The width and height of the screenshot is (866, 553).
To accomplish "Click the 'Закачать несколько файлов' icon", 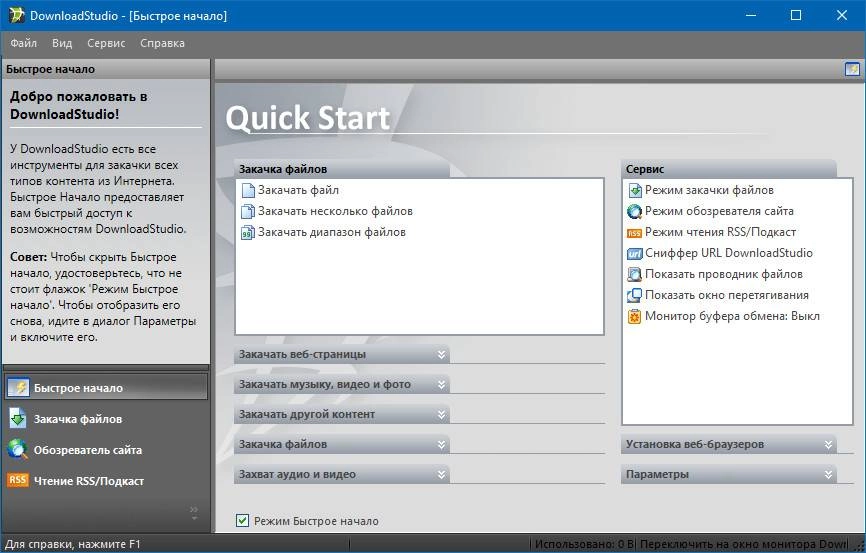I will tap(248, 212).
